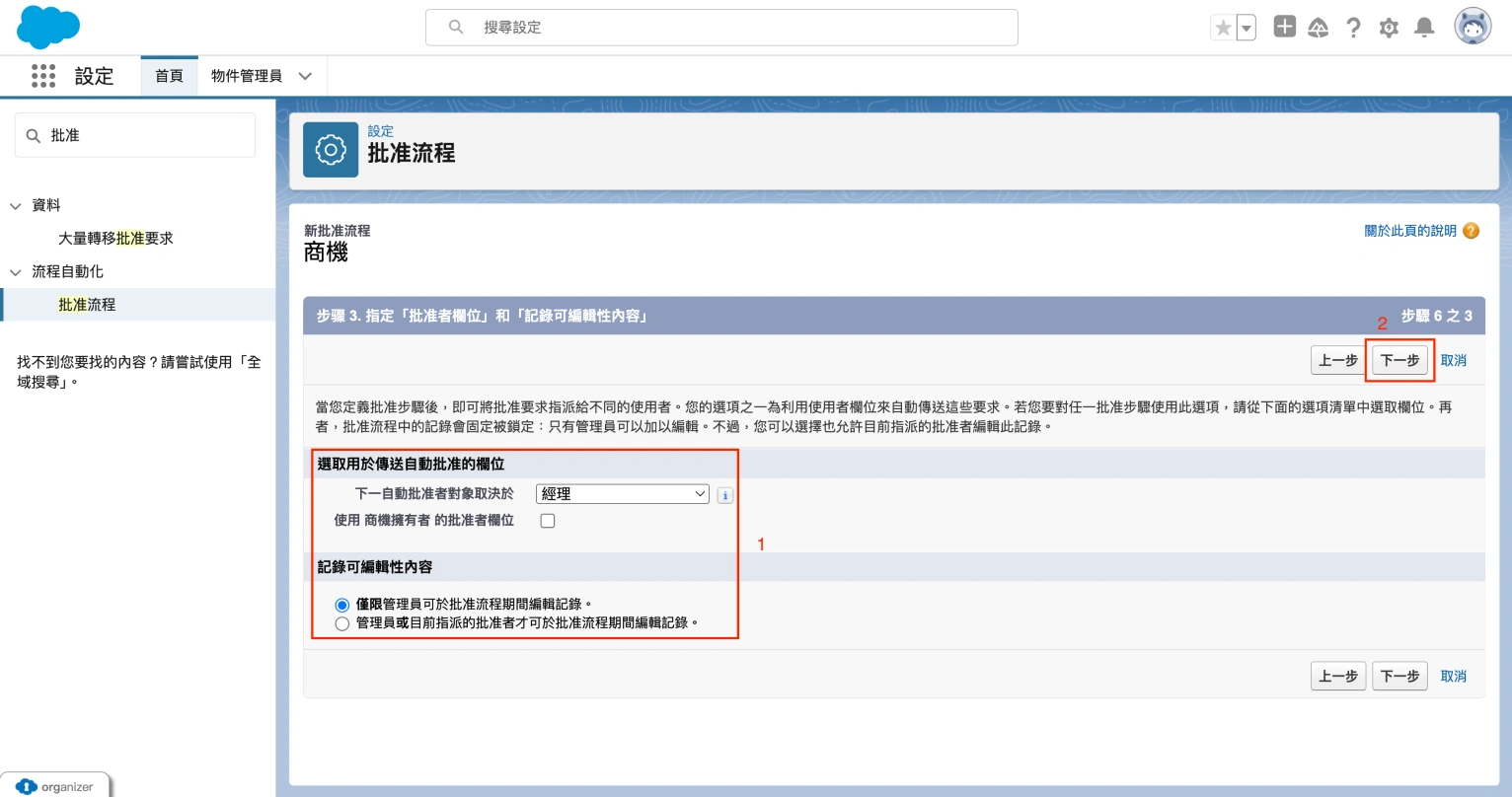Open the user avatar profile menu
Viewport: 1512px width, 797px height.
click(x=1473, y=27)
